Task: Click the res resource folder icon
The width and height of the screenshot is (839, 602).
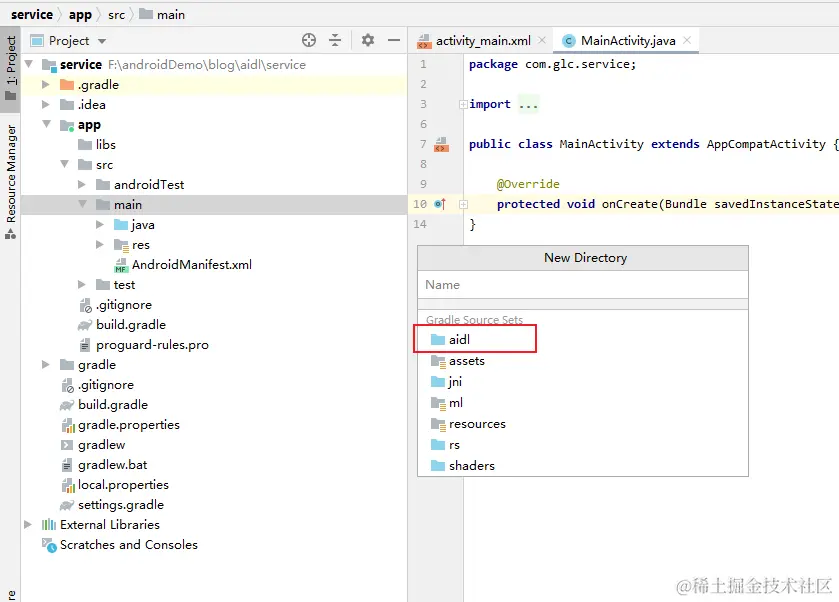Action: pyautogui.click(x=121, y=246)
